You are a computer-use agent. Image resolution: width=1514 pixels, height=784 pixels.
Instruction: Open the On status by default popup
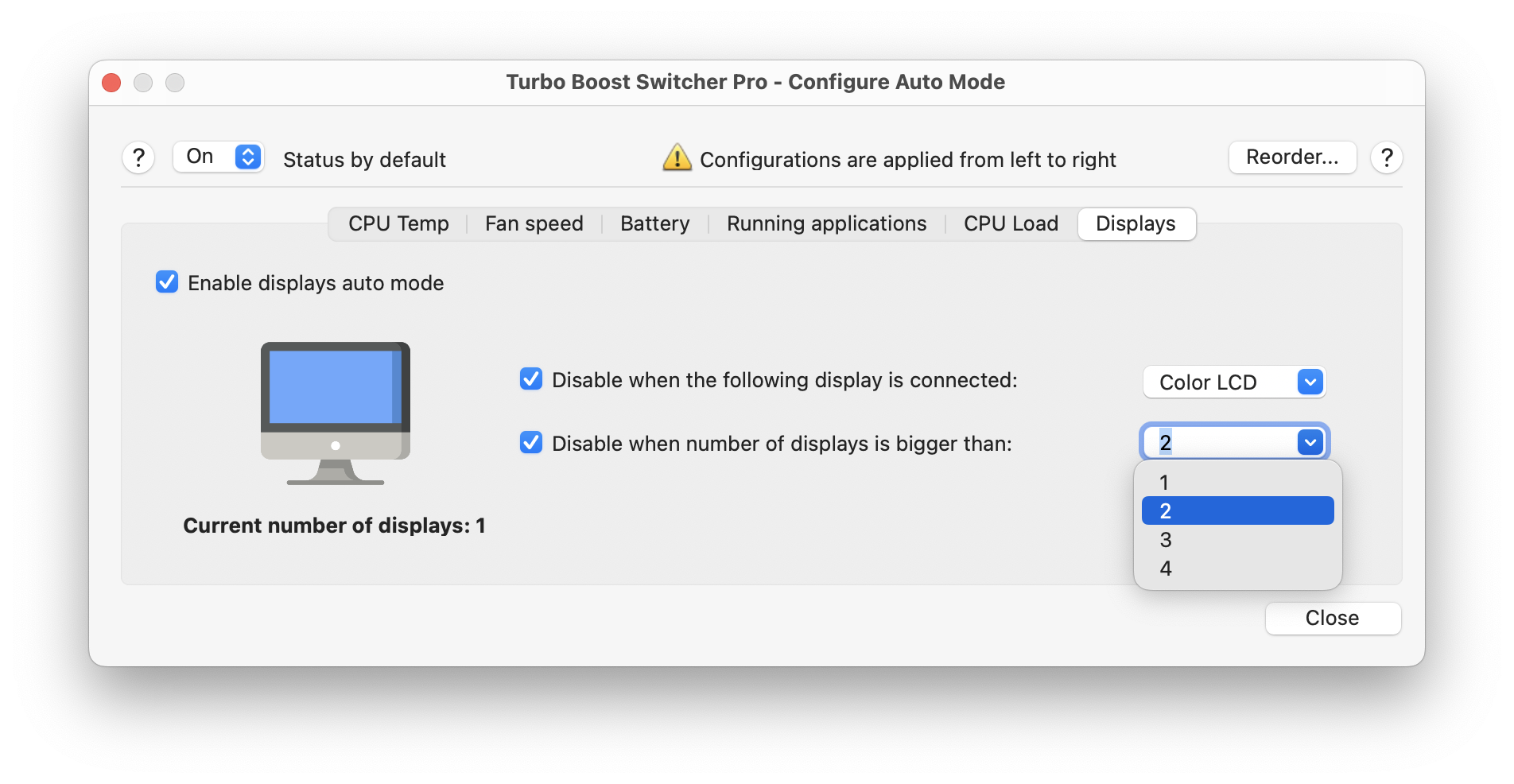tap(218, 157)
